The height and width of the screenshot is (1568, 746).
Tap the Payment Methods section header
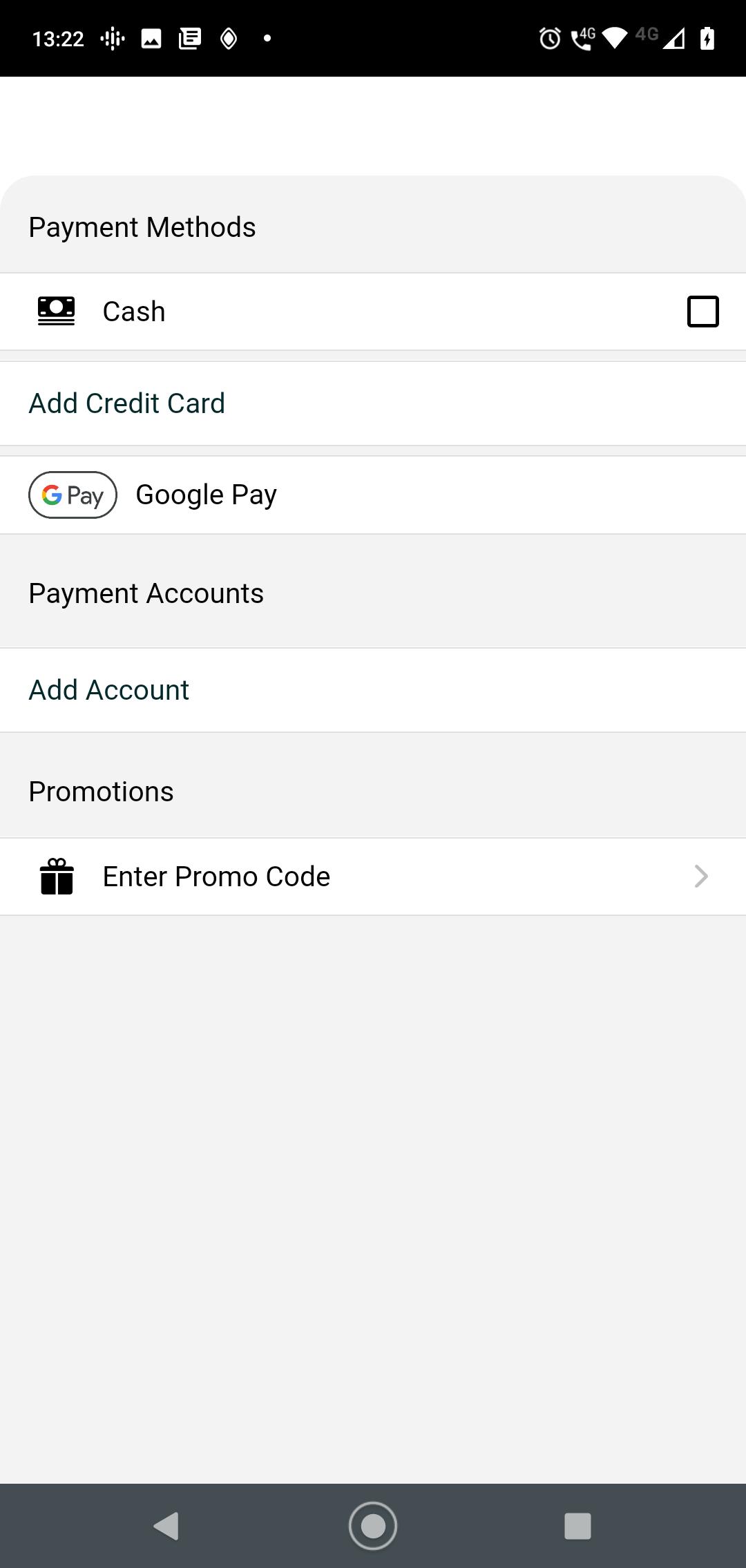tap(142, 227)
